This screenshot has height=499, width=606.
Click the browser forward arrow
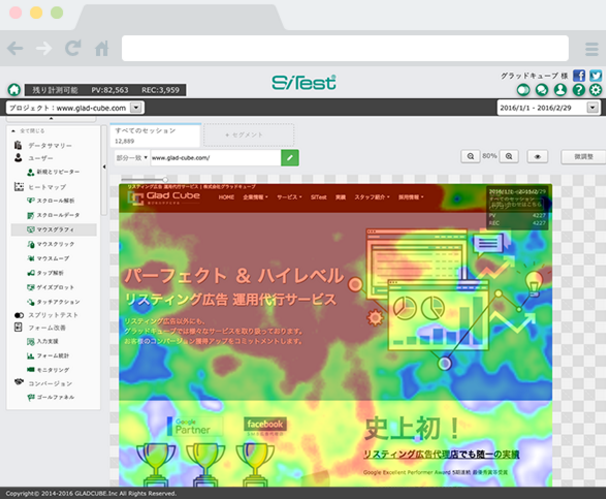[44, 49]
